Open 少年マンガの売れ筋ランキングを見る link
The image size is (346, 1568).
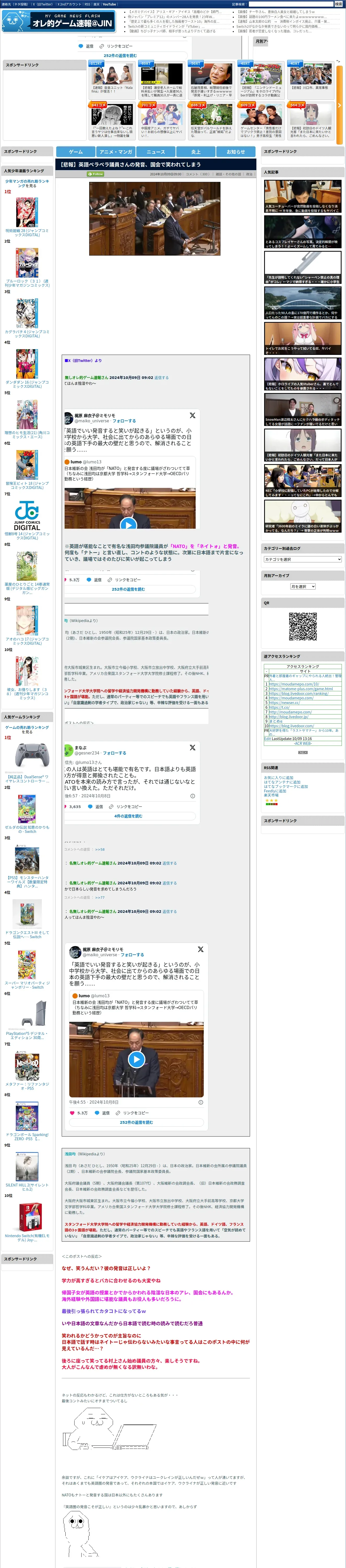[27, 183]
